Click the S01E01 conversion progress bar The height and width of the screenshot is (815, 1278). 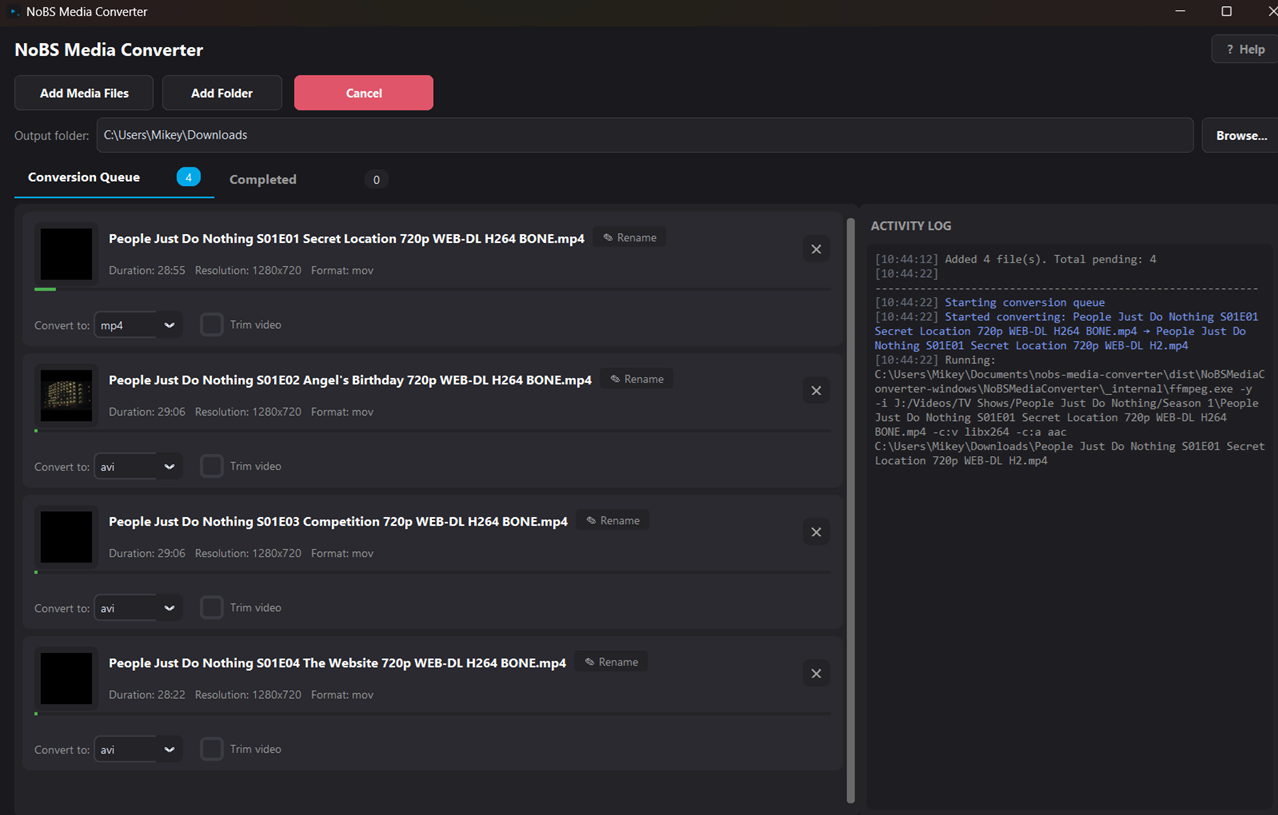click(432, 289)
